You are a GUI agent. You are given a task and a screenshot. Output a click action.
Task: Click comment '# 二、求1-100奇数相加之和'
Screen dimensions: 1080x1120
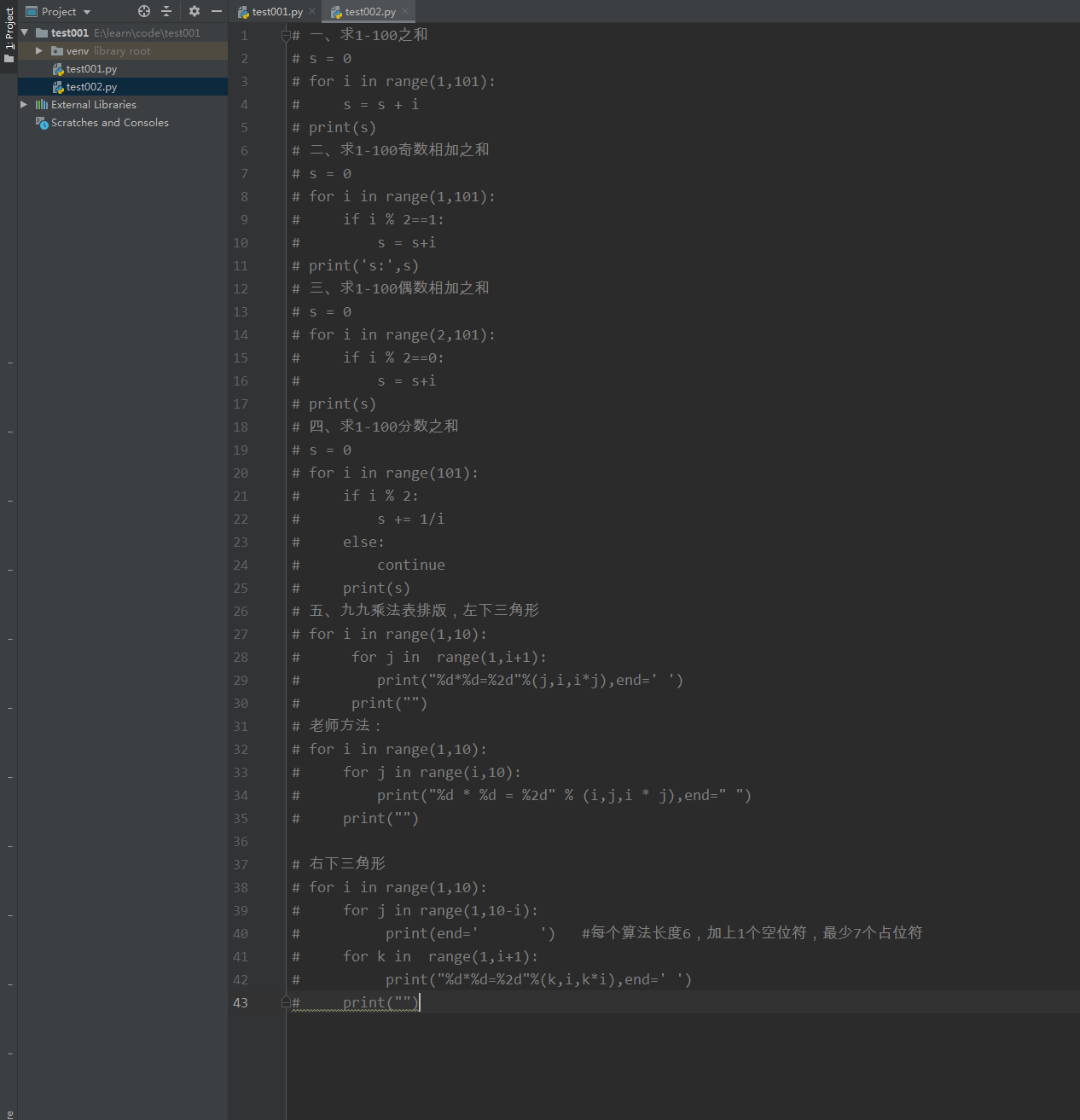click(391, 150)
